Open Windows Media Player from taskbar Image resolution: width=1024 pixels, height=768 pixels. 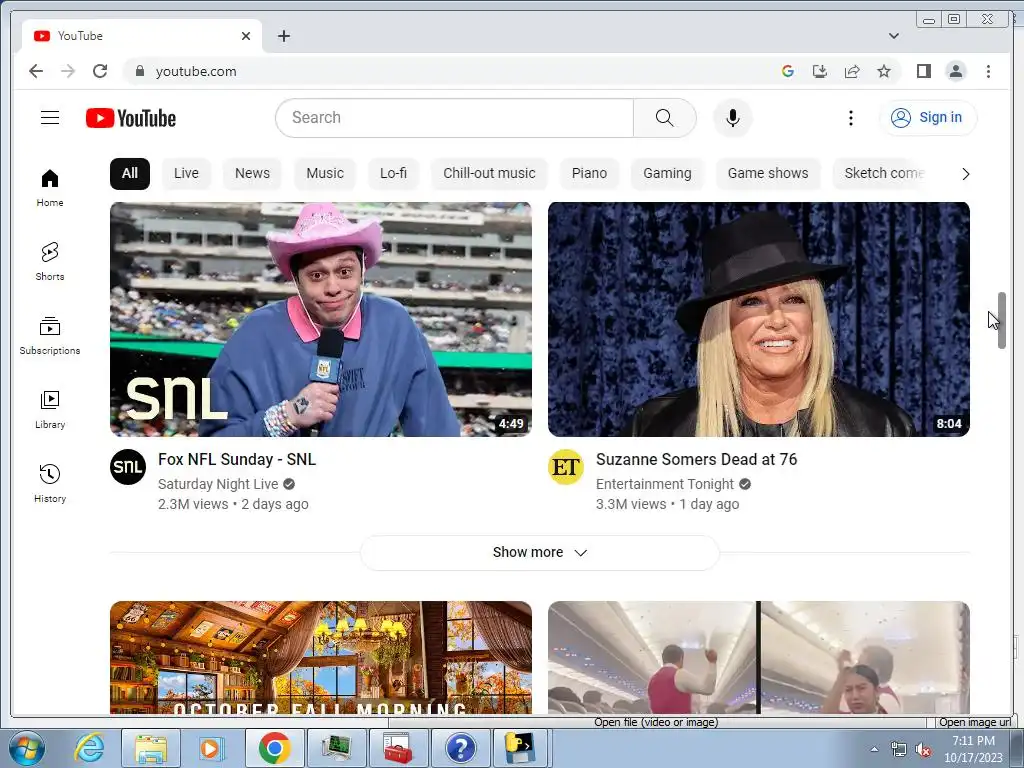pos(213,748)
